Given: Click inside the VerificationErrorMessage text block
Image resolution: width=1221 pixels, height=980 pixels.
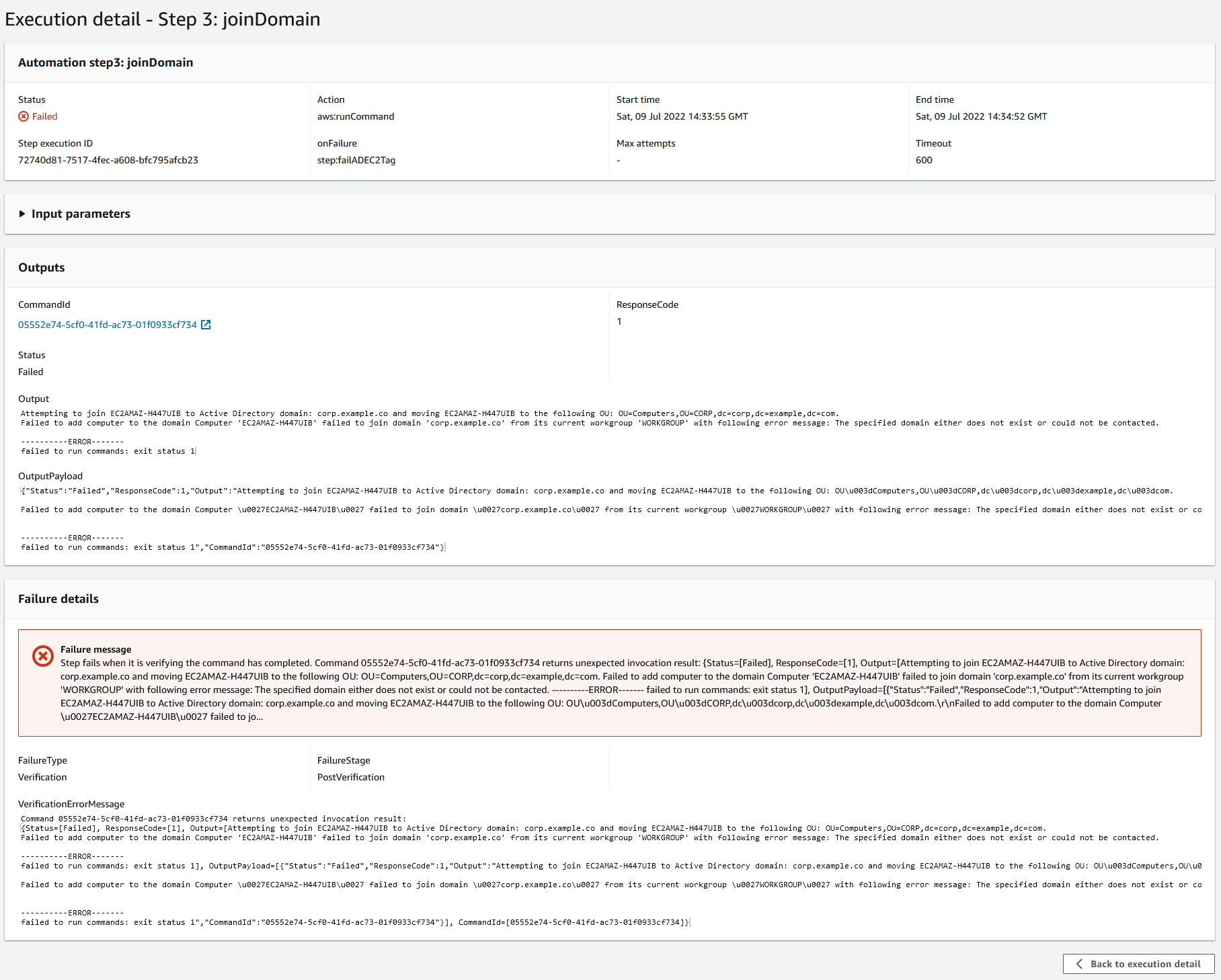Looking at the screenshot, I should (x=610, y=870).
